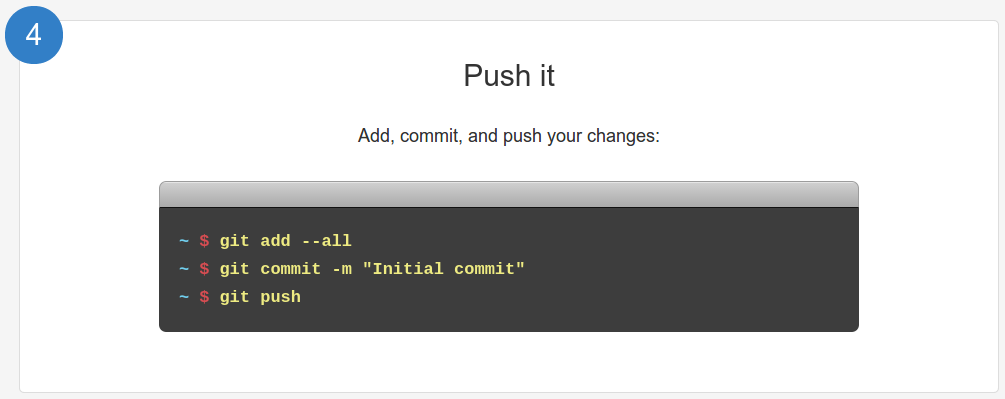The width and height of the screenshot is (1005, 399).
Task: Click the "git add --all" command line
Action: tap(286, 241)
